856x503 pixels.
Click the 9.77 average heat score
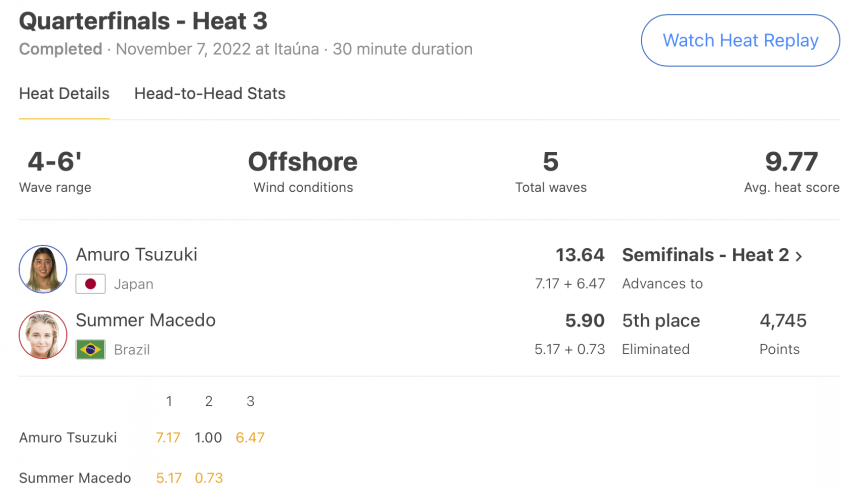792,162
